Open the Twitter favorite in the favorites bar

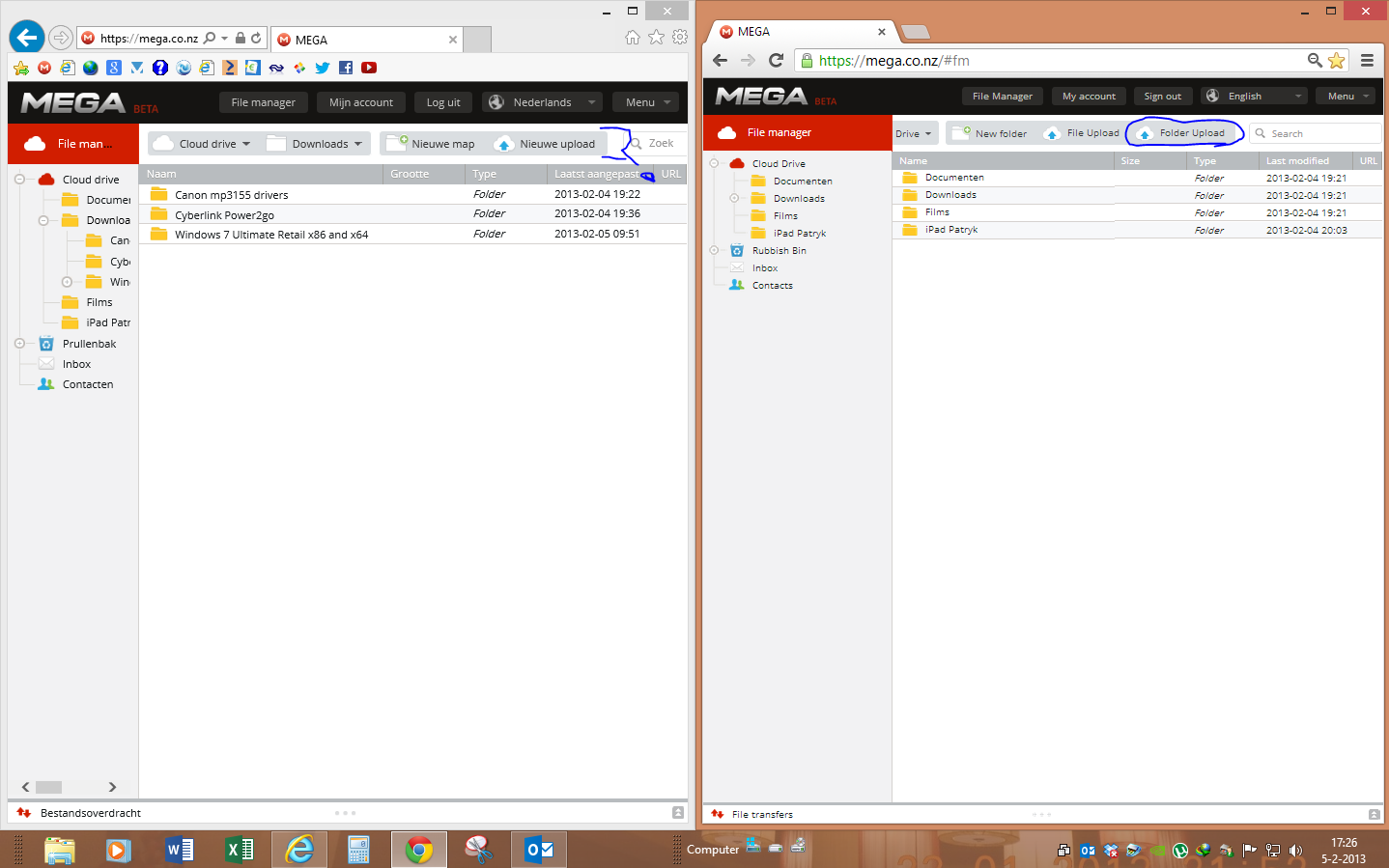323,68
